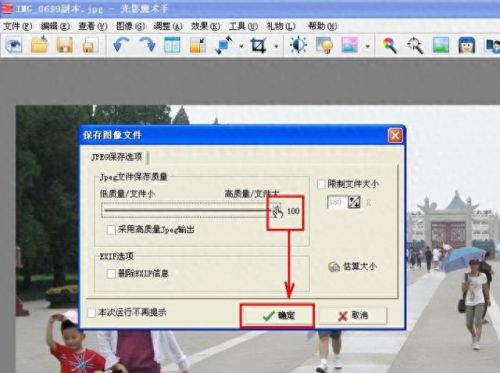Open the compare view icon
The image size is (500, 373).
click(172, 45)
